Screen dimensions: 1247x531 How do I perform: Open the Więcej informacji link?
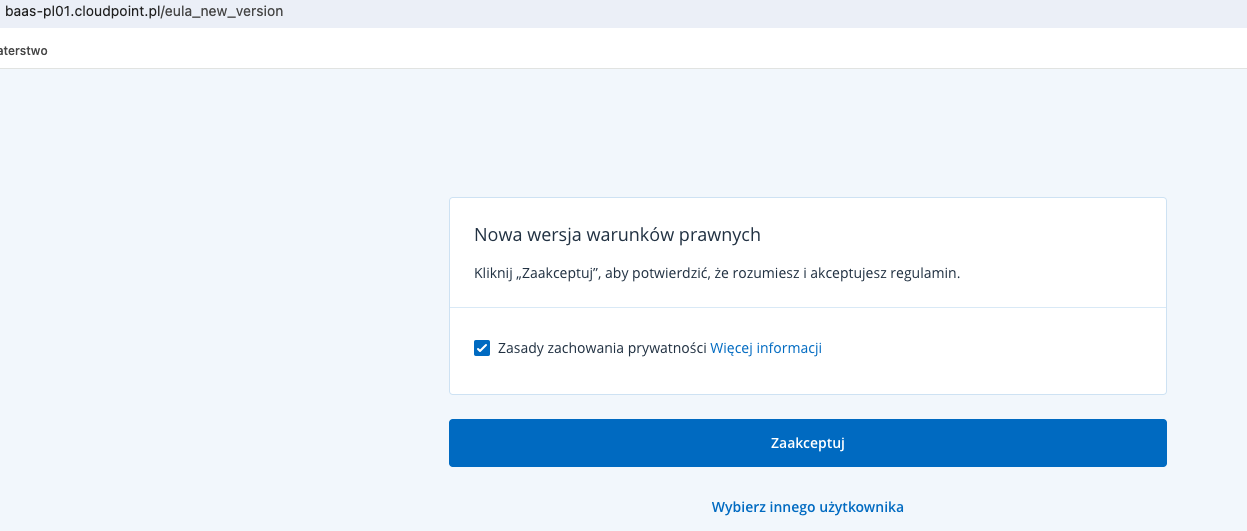pos(766,348)
